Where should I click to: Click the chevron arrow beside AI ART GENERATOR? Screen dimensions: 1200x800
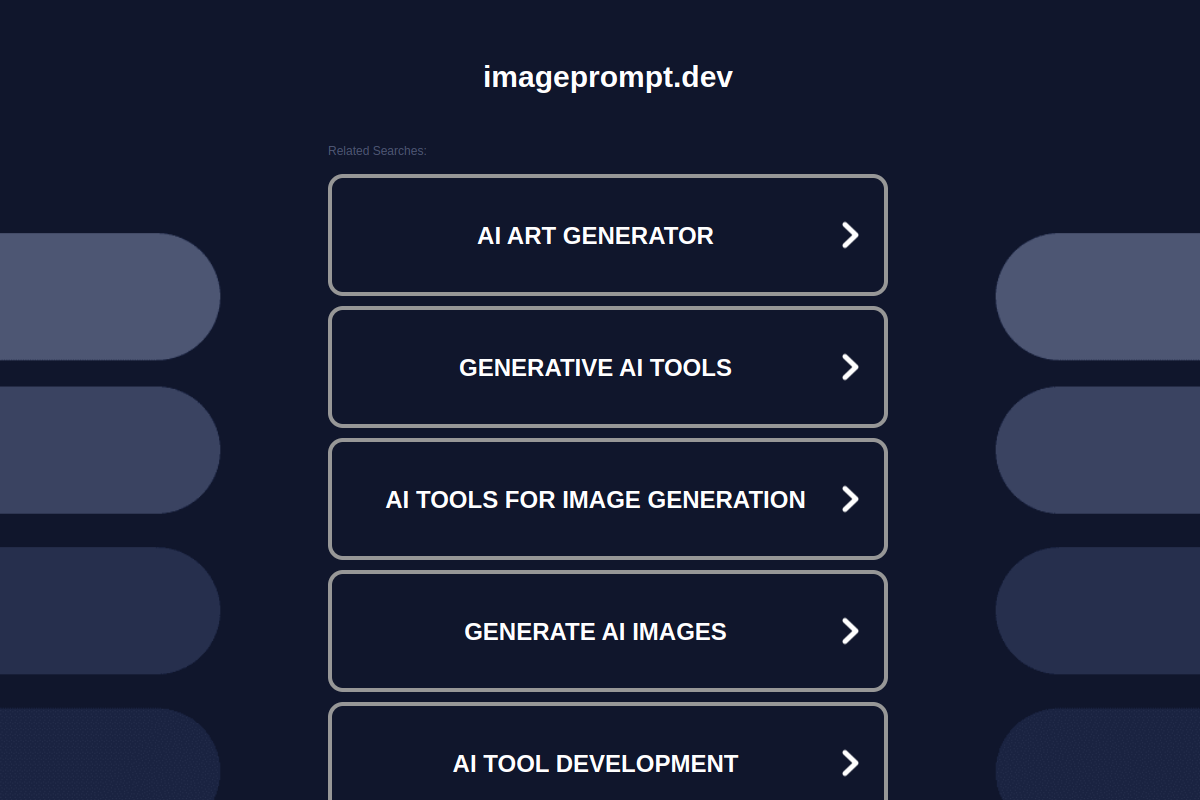850,235
